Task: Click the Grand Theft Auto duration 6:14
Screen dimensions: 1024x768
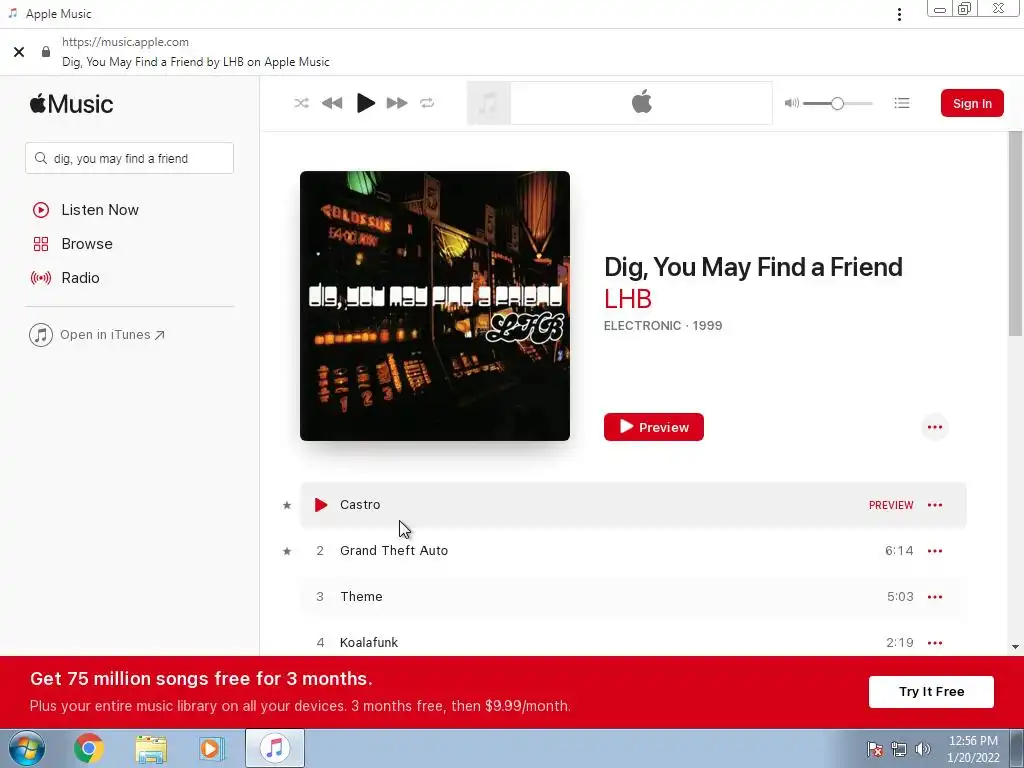Action: point(899,551)
